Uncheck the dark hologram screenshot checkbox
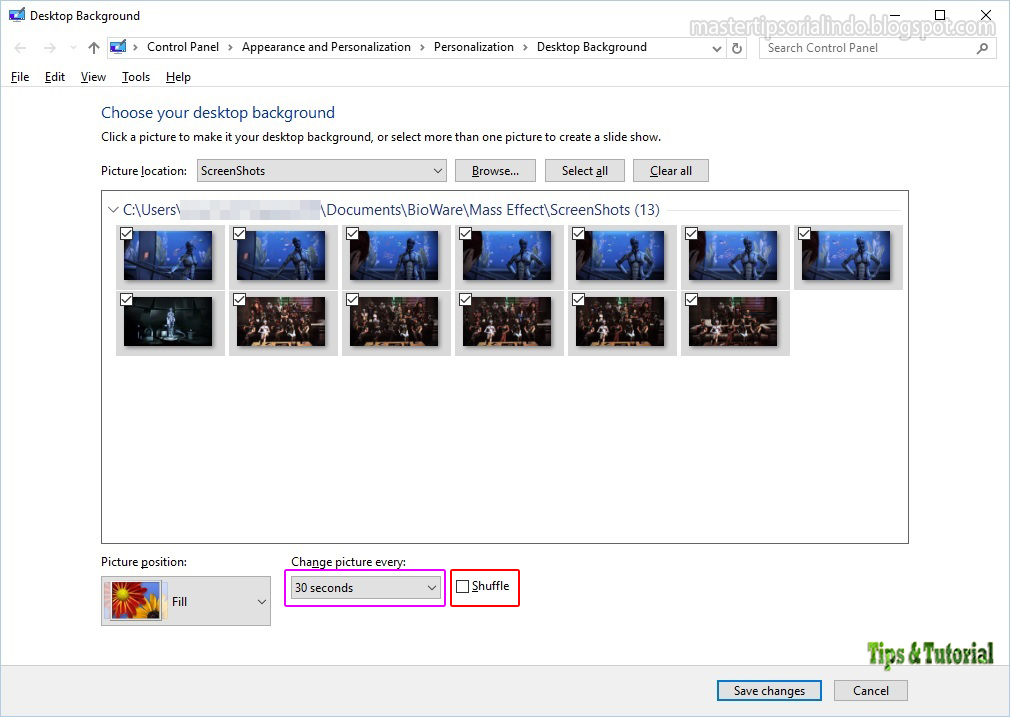Screen dimensions: 1011x717 click(126, 299)
